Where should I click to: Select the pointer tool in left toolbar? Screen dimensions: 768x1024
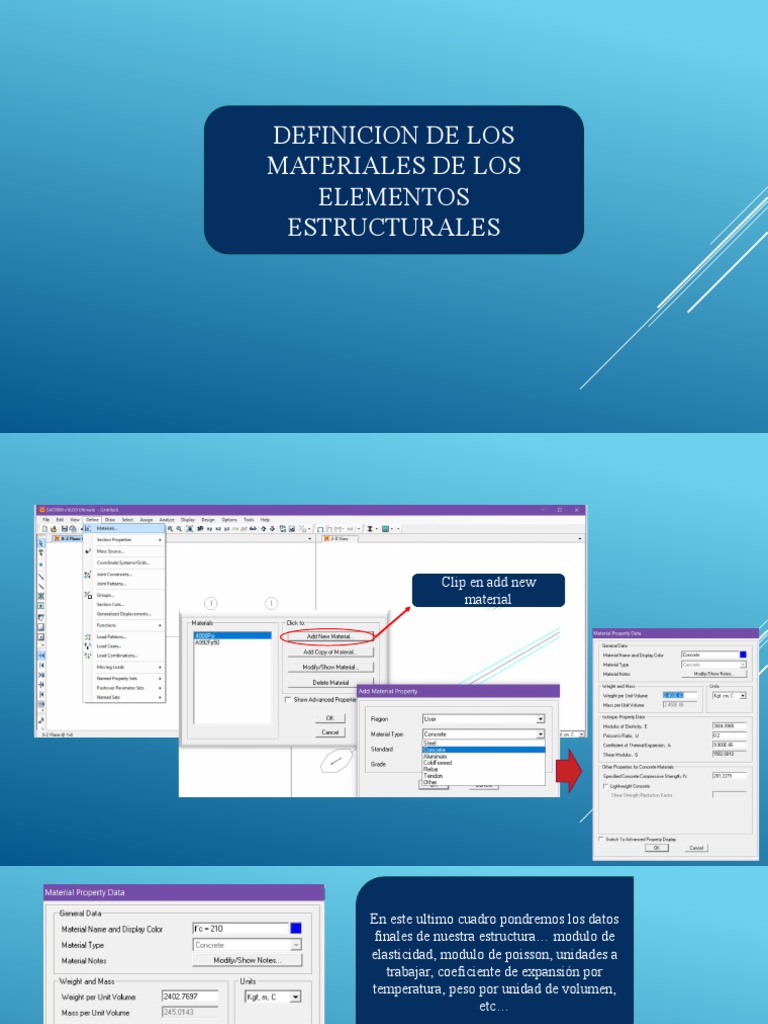point(41,543)
